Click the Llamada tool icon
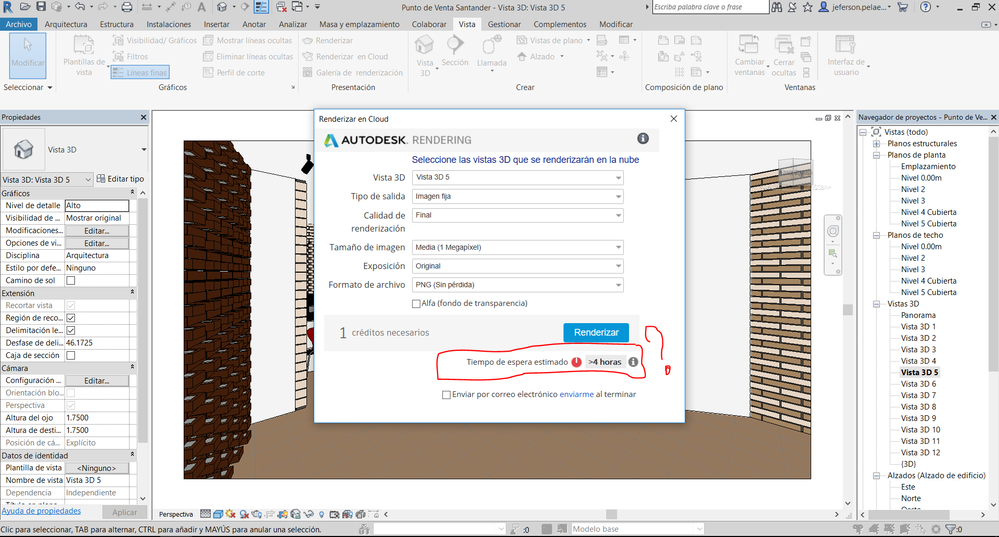The image size is (999, 537). (x=492, y=45)
